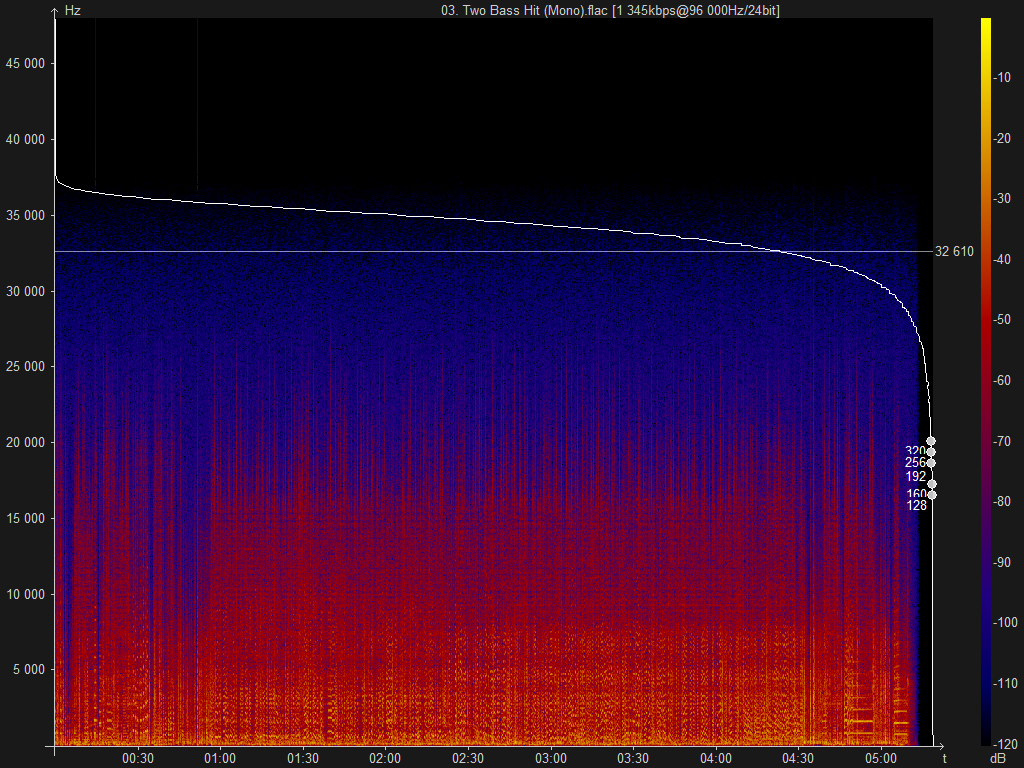
Task: Click the -10 dB scale label
Action: pos(1002,78)
